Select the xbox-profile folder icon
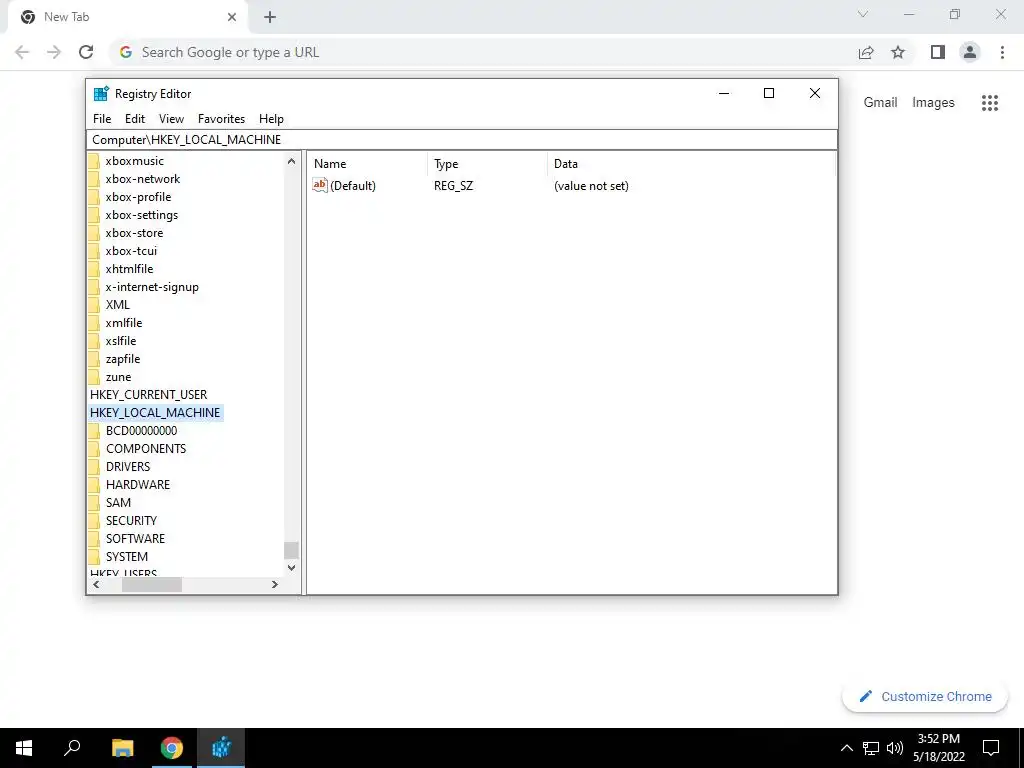The height and width of the screenshot is (768, 1024). pos(94,197)
